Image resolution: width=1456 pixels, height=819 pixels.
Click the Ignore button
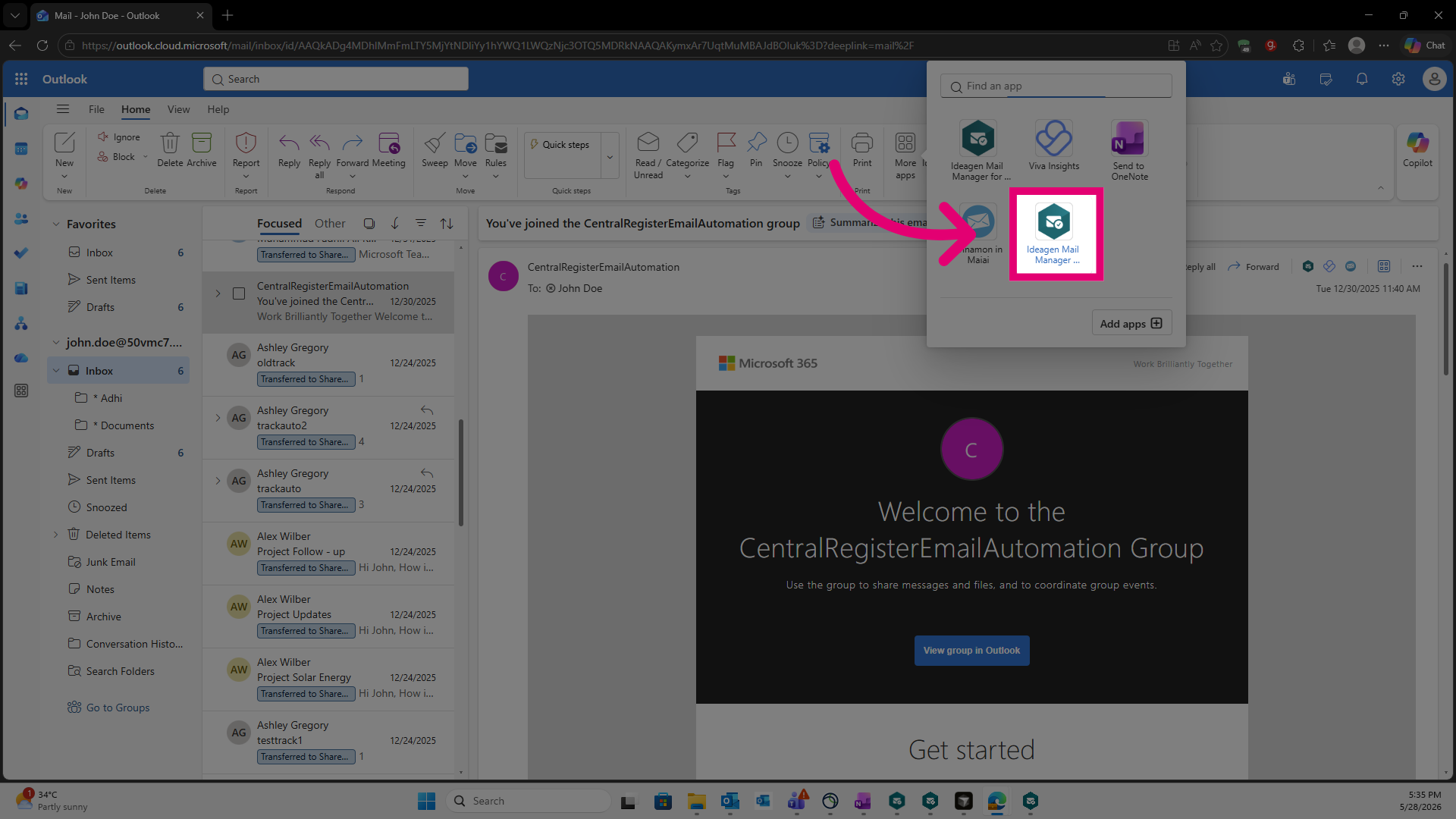click(119, 137)
